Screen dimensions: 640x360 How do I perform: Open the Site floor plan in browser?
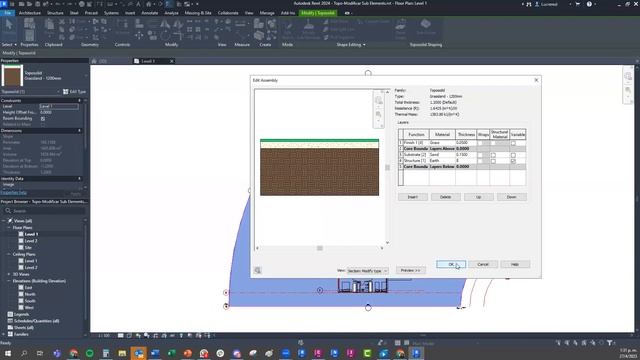28,247
